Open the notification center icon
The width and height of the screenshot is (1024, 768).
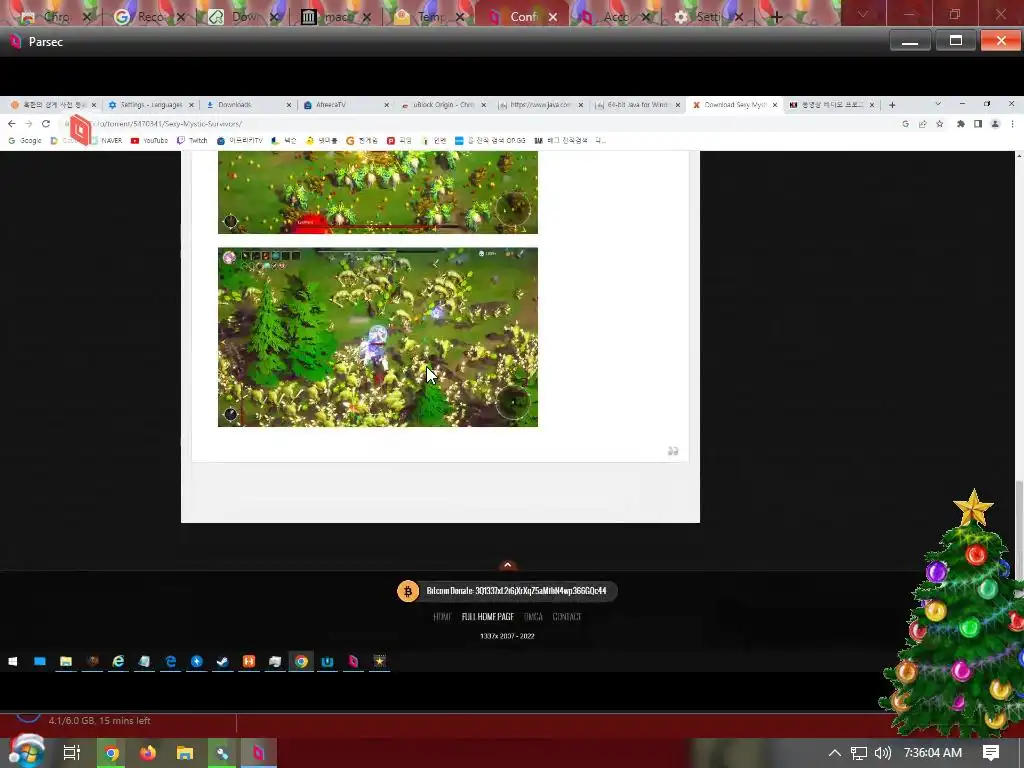pos(991,753)
